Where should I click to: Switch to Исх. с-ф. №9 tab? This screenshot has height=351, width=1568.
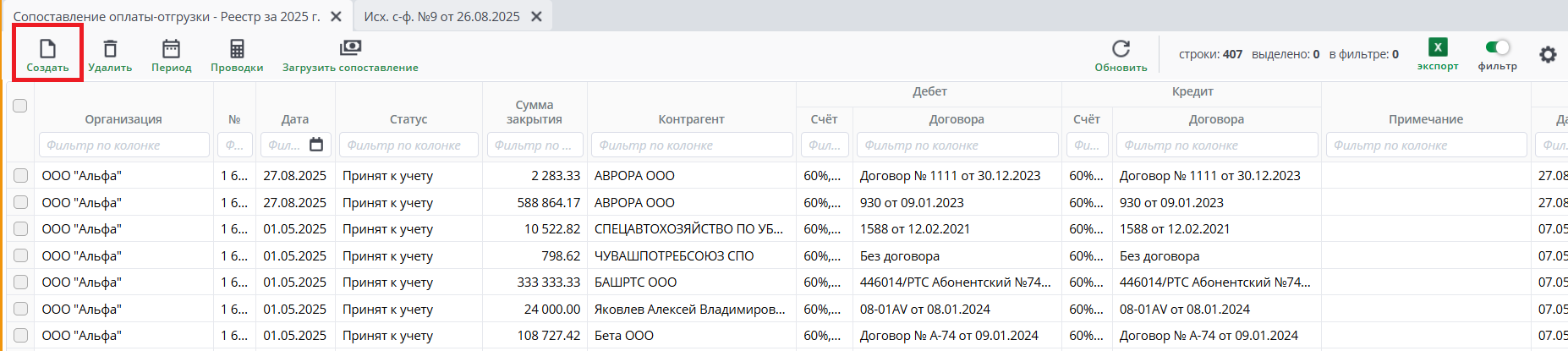coord(441,16)
